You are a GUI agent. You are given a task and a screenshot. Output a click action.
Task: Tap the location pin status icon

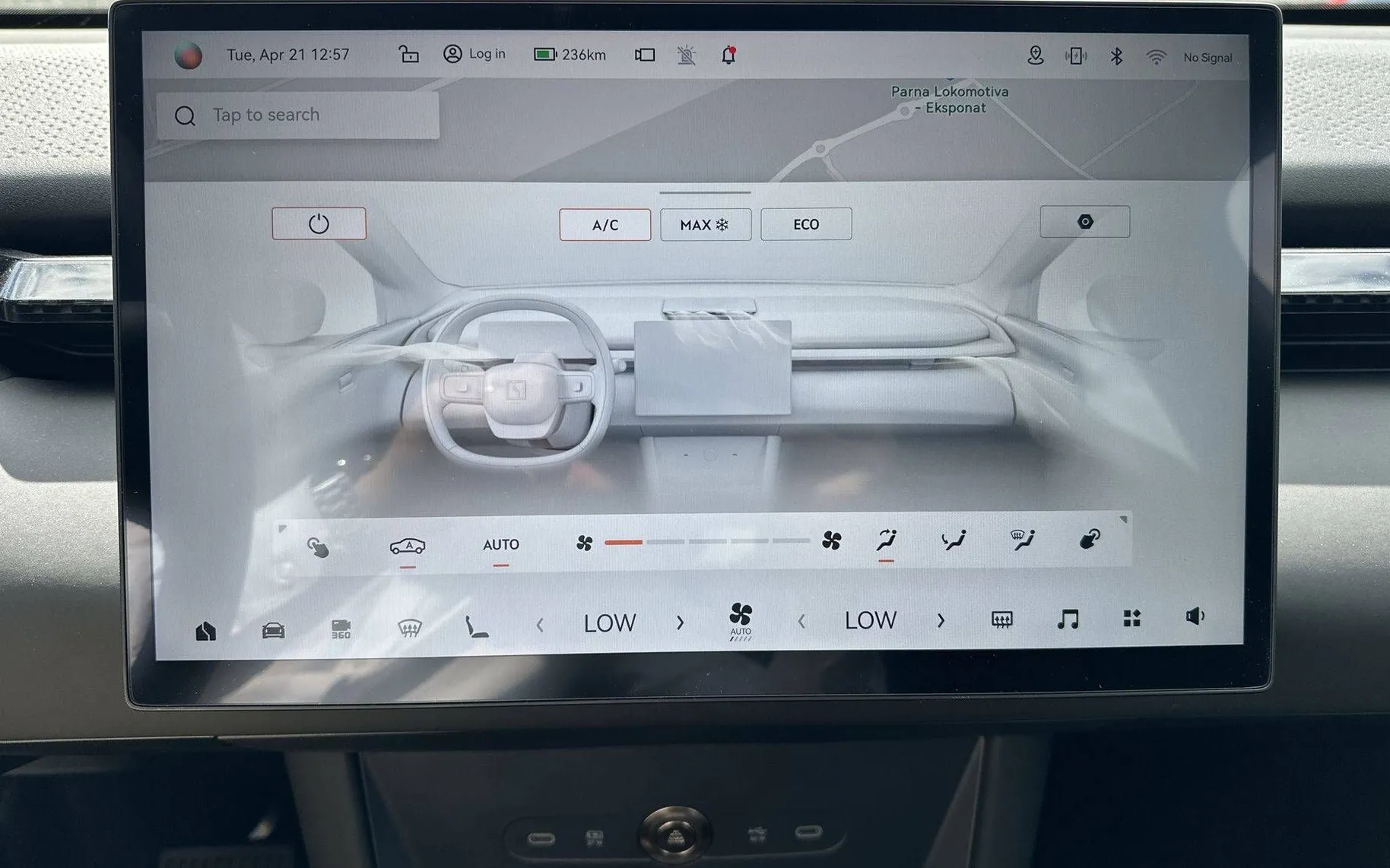tap(1035, 55)
